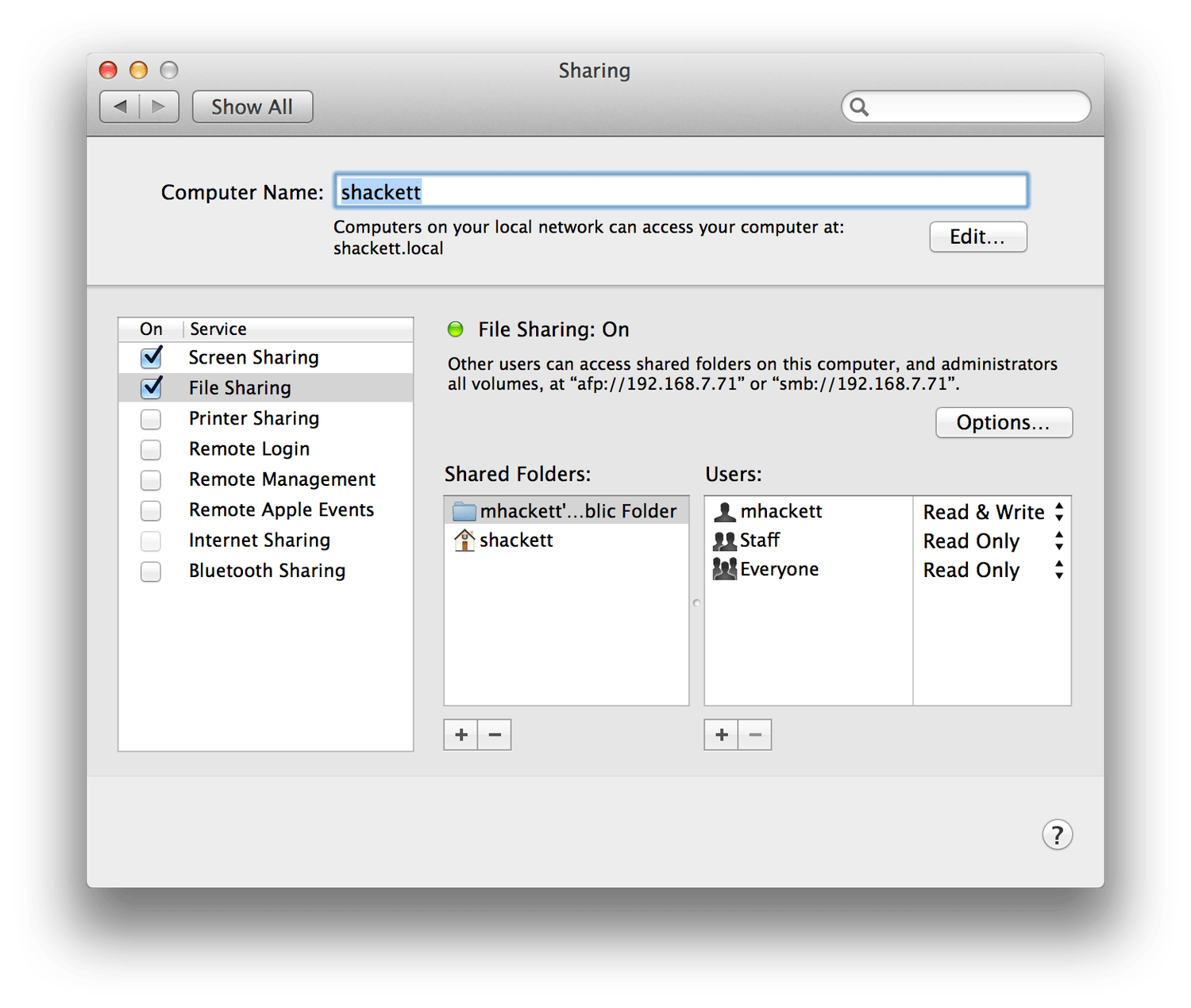Select the File Sharing service row
The height and width of the screenshot is (1008, 1191).
266,387
